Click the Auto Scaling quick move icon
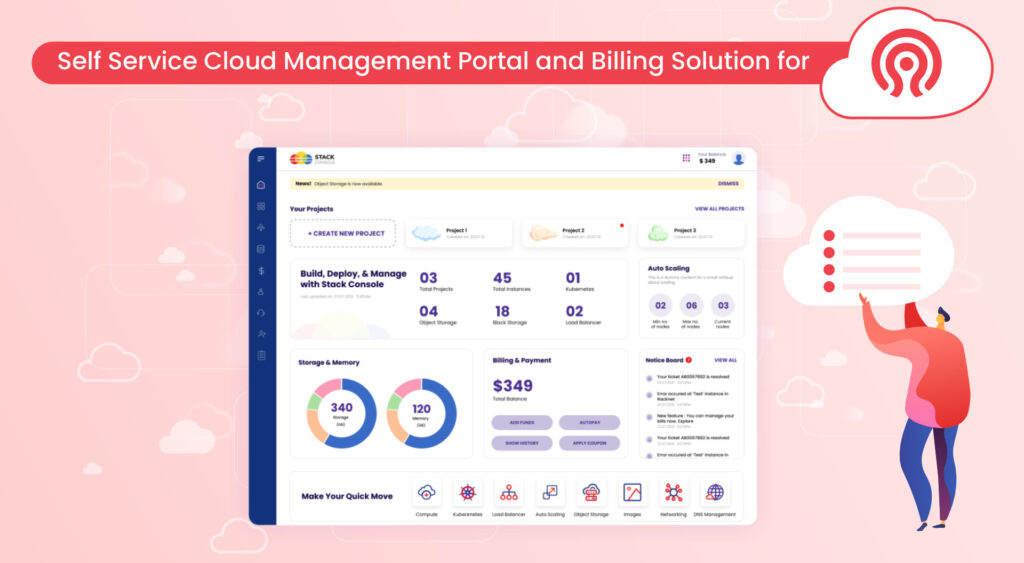 550,492
